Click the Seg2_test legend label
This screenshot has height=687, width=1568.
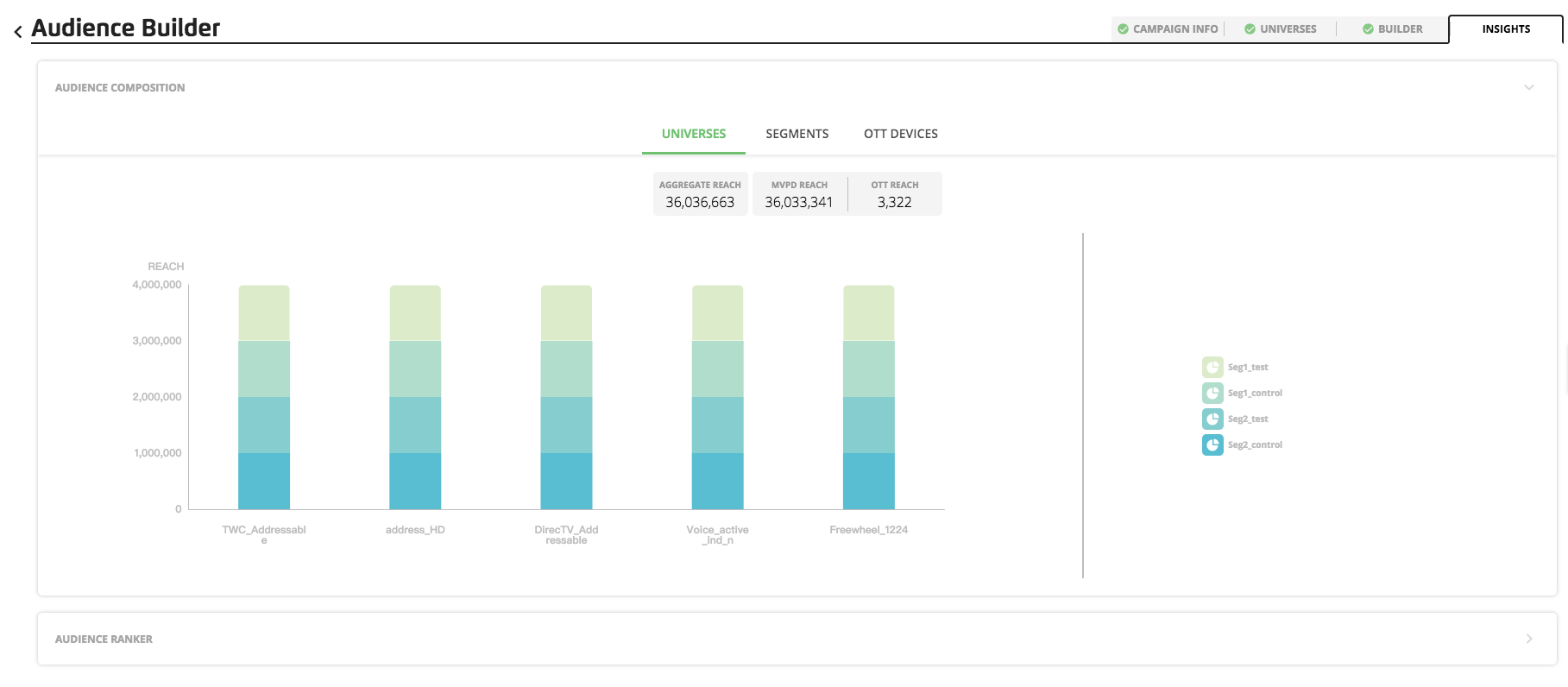(1248, 419)
